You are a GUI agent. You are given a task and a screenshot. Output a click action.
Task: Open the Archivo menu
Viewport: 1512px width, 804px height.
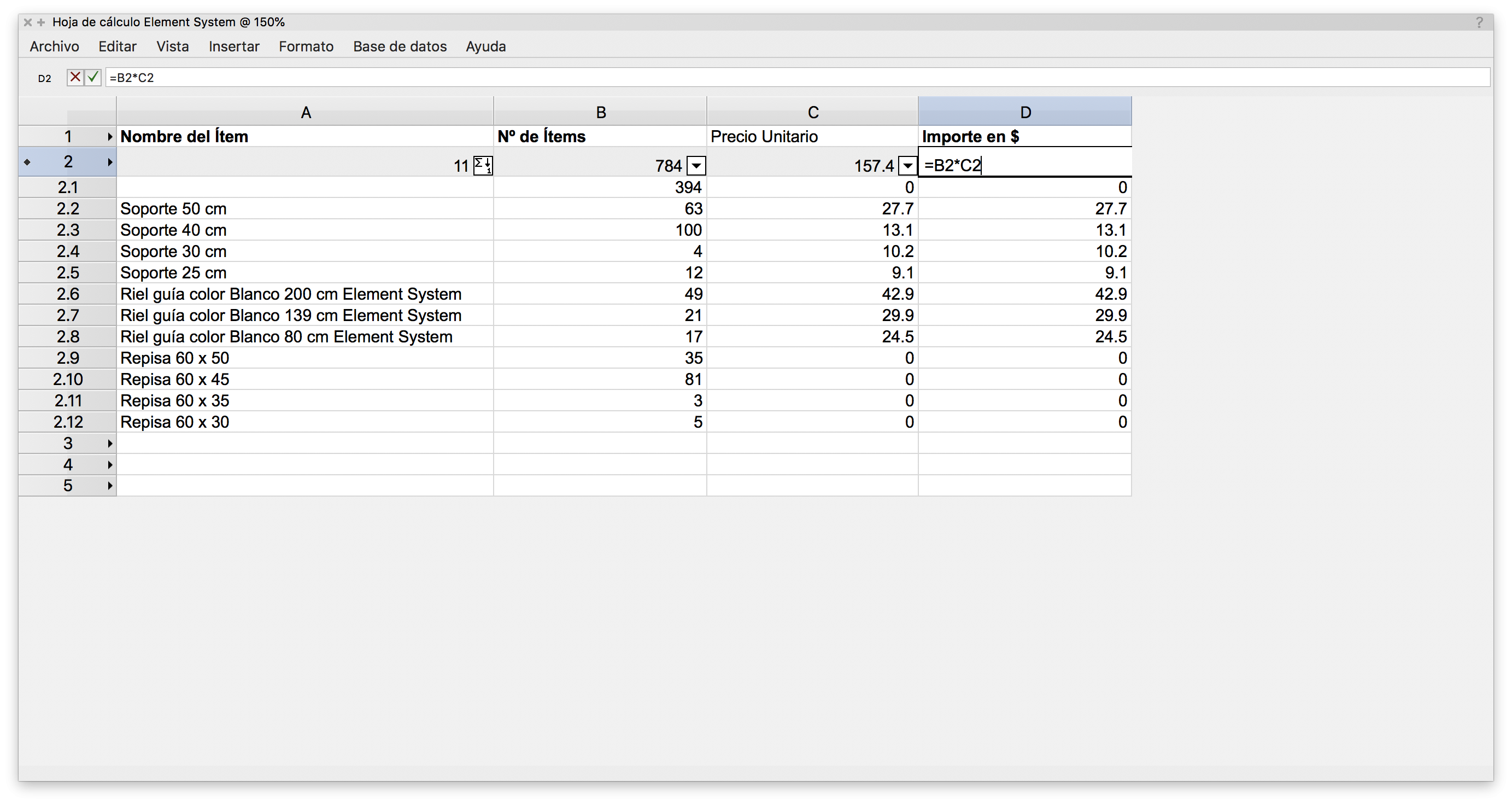(x=54, y=46)
